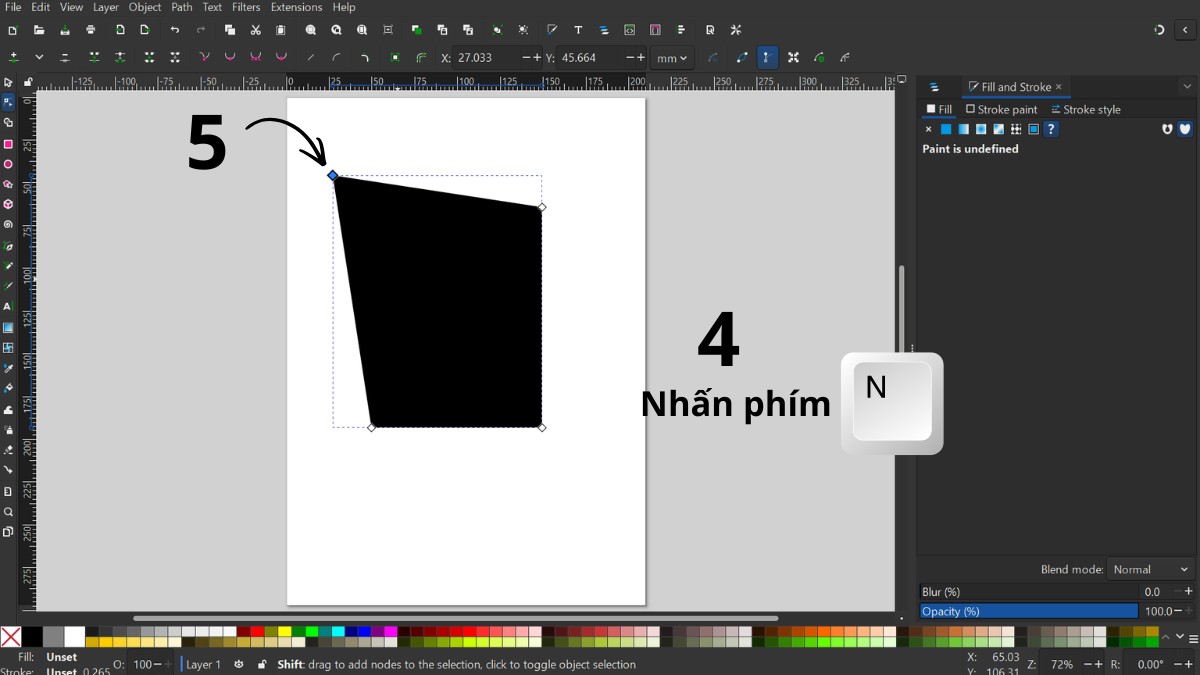Open the Path menu
Image resolution: width=1200 pixels, height=675 pixels.
(181, 7)
